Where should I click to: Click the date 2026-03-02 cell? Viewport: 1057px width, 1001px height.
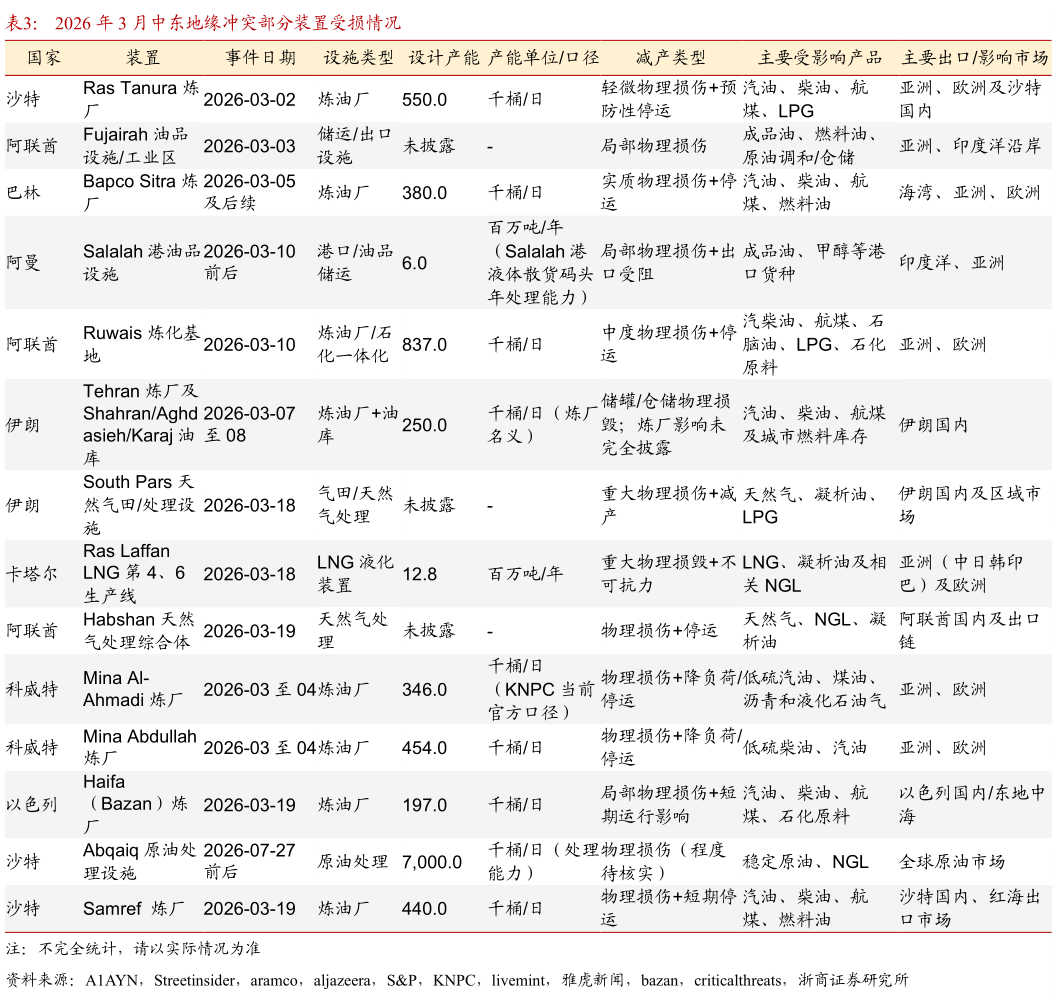(249, 100)
